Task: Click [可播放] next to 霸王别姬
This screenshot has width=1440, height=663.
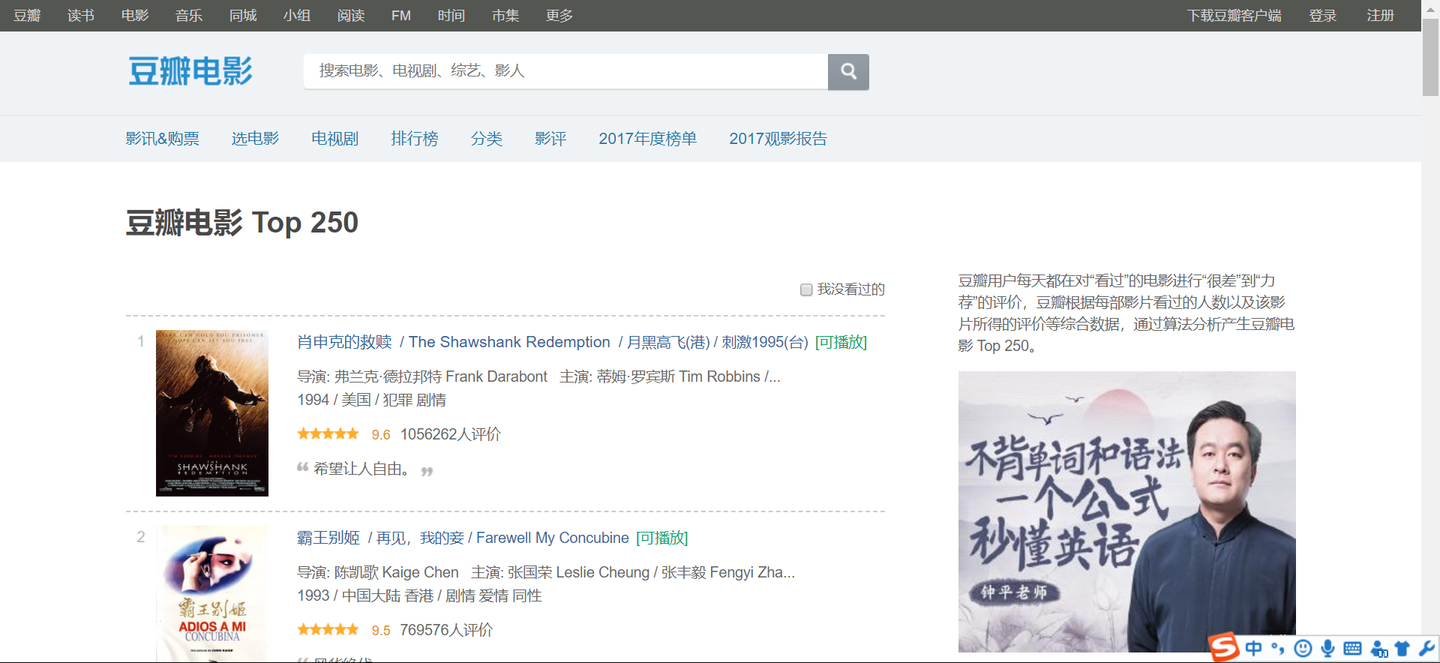Action: pyautogui.click(x=662, y=538)
